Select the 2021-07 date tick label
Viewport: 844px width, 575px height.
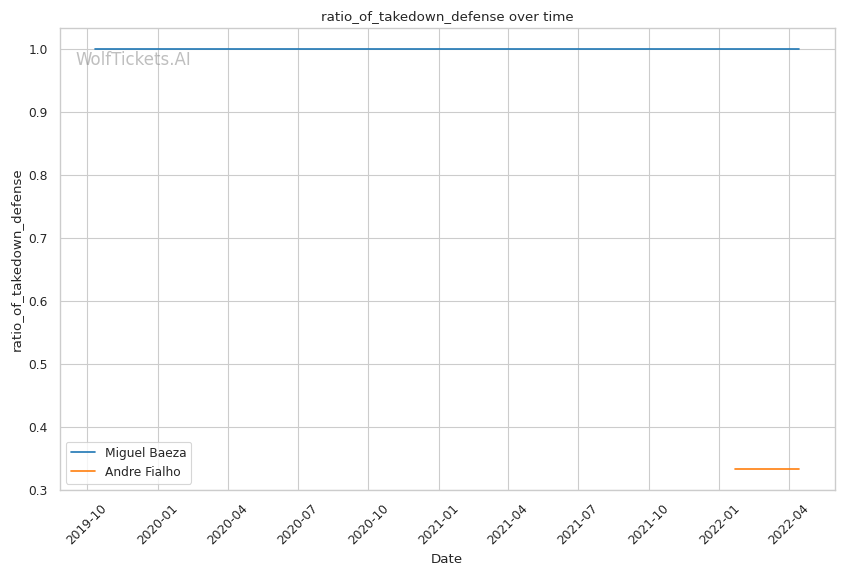pos(577,522)
